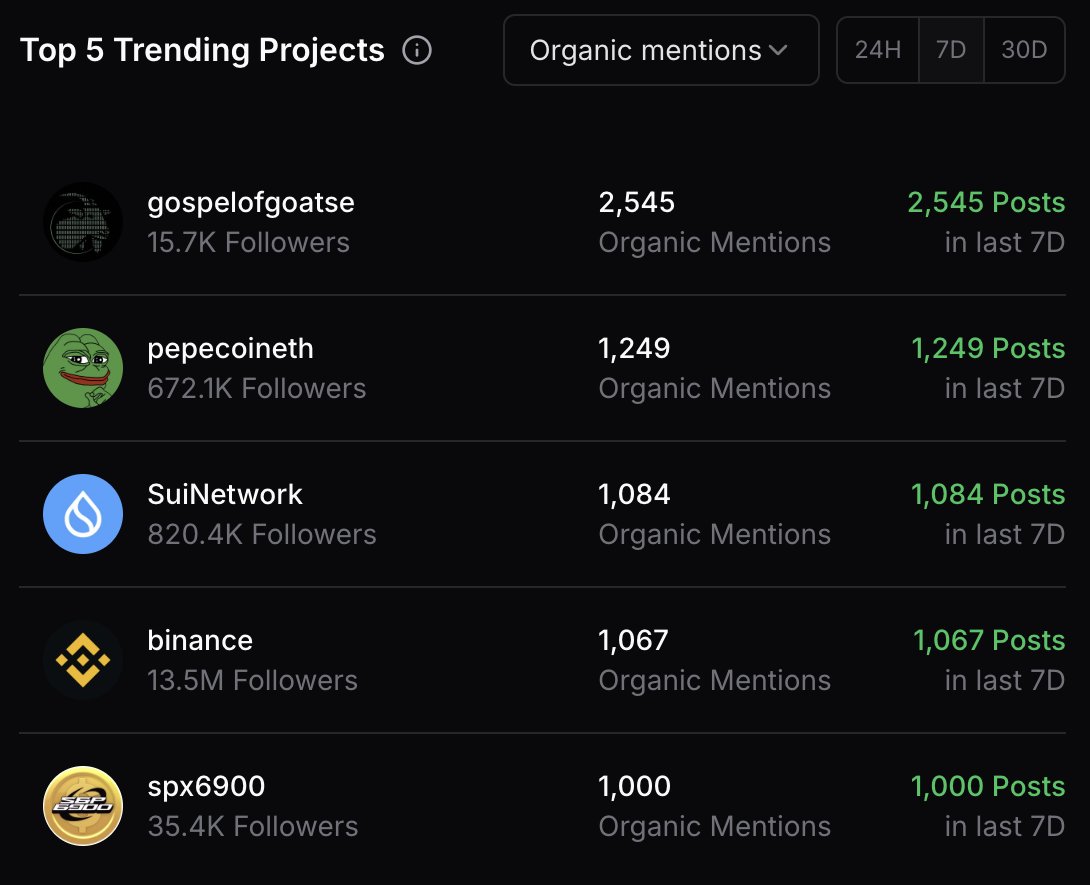Open the Organic mentions dropdown
The width and height of the screenshot is (1090, 885).
tap(660, 50)
